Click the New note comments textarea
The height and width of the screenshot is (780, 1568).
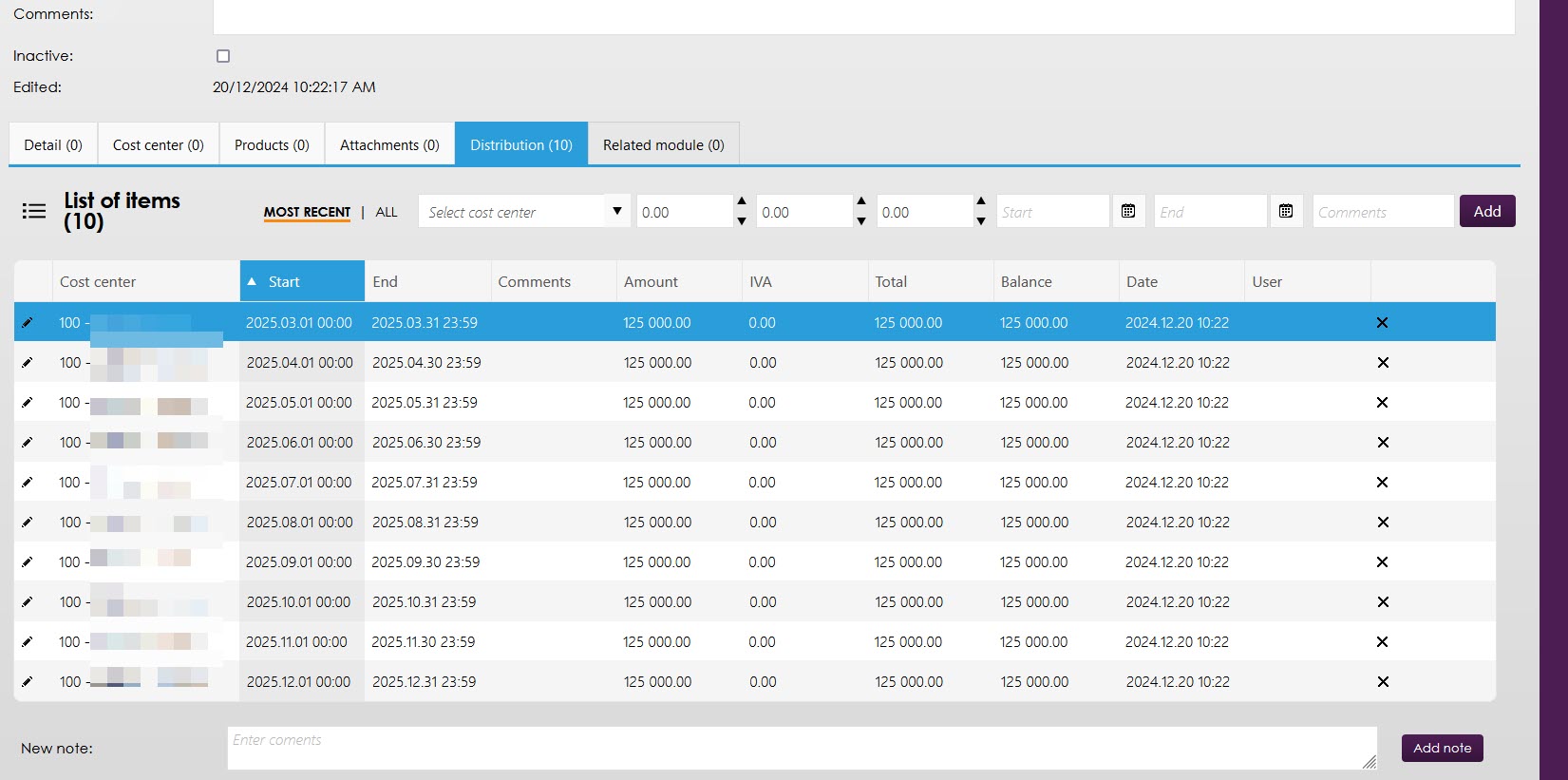[x=802, y=748]
